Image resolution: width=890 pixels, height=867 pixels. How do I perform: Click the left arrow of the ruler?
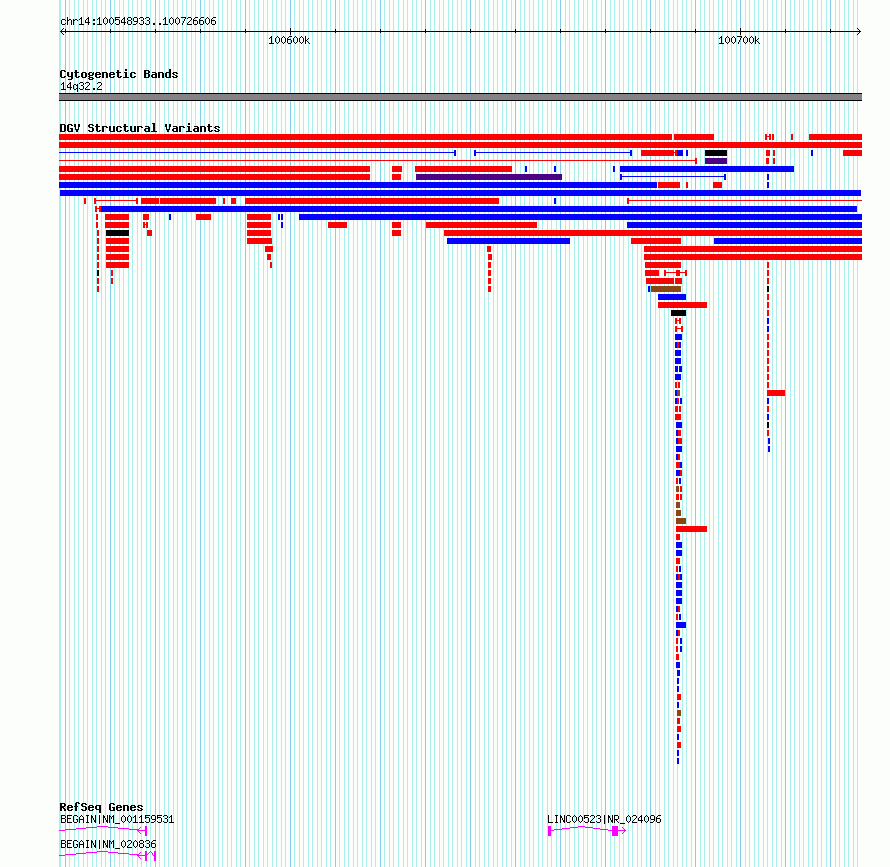point(62,32)
